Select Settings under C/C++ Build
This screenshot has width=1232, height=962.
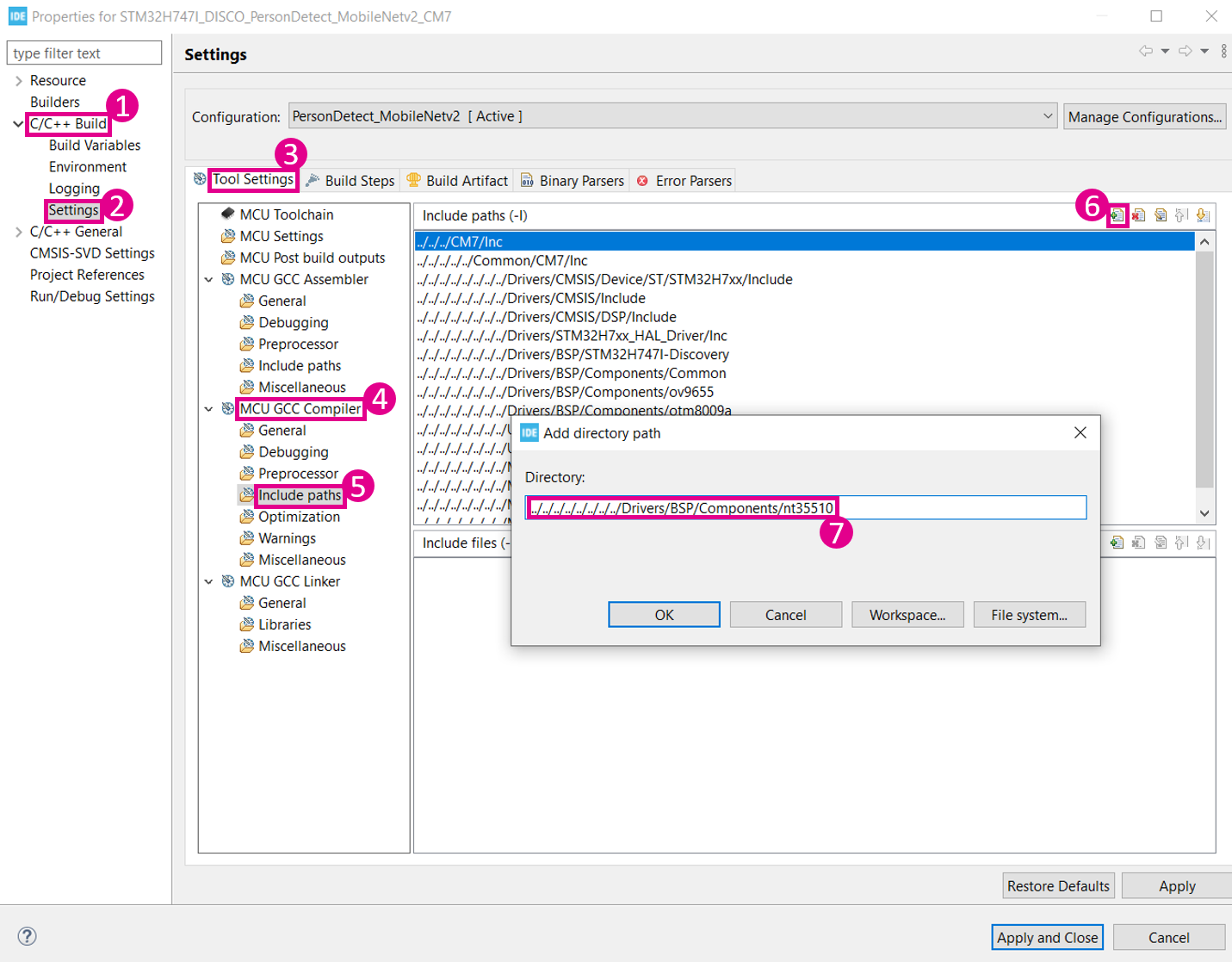pyautogui.click(x=73, y=210)
